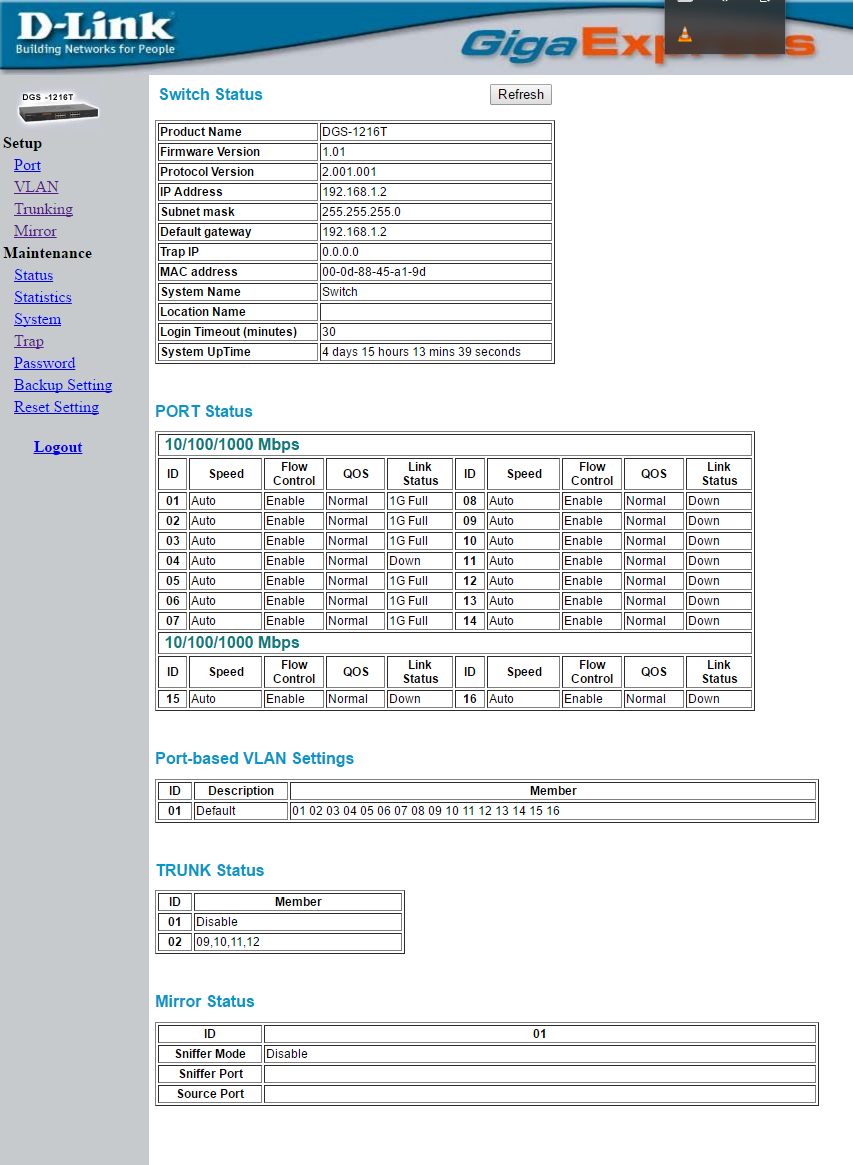Click the DGS-1216T switch device image
This screenshot has width=853, height=1165.
coord(58,108)
